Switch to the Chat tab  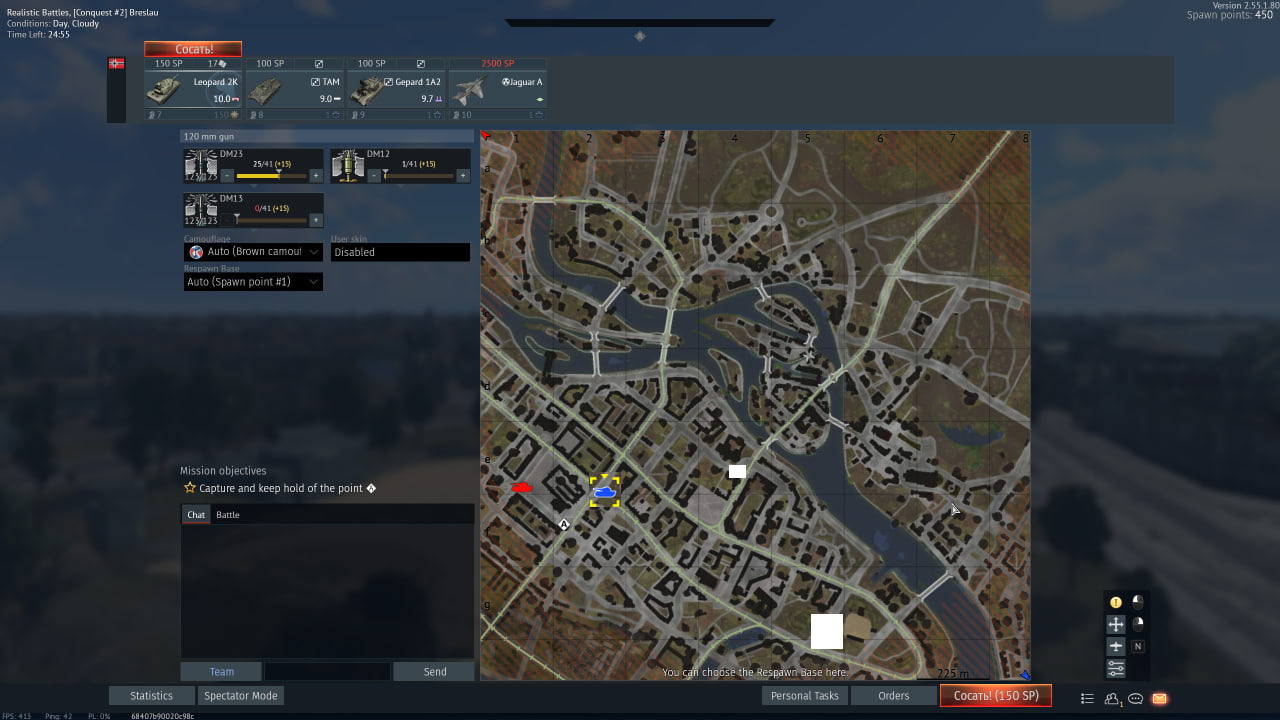pyautogui.click(x=196, y=515)
